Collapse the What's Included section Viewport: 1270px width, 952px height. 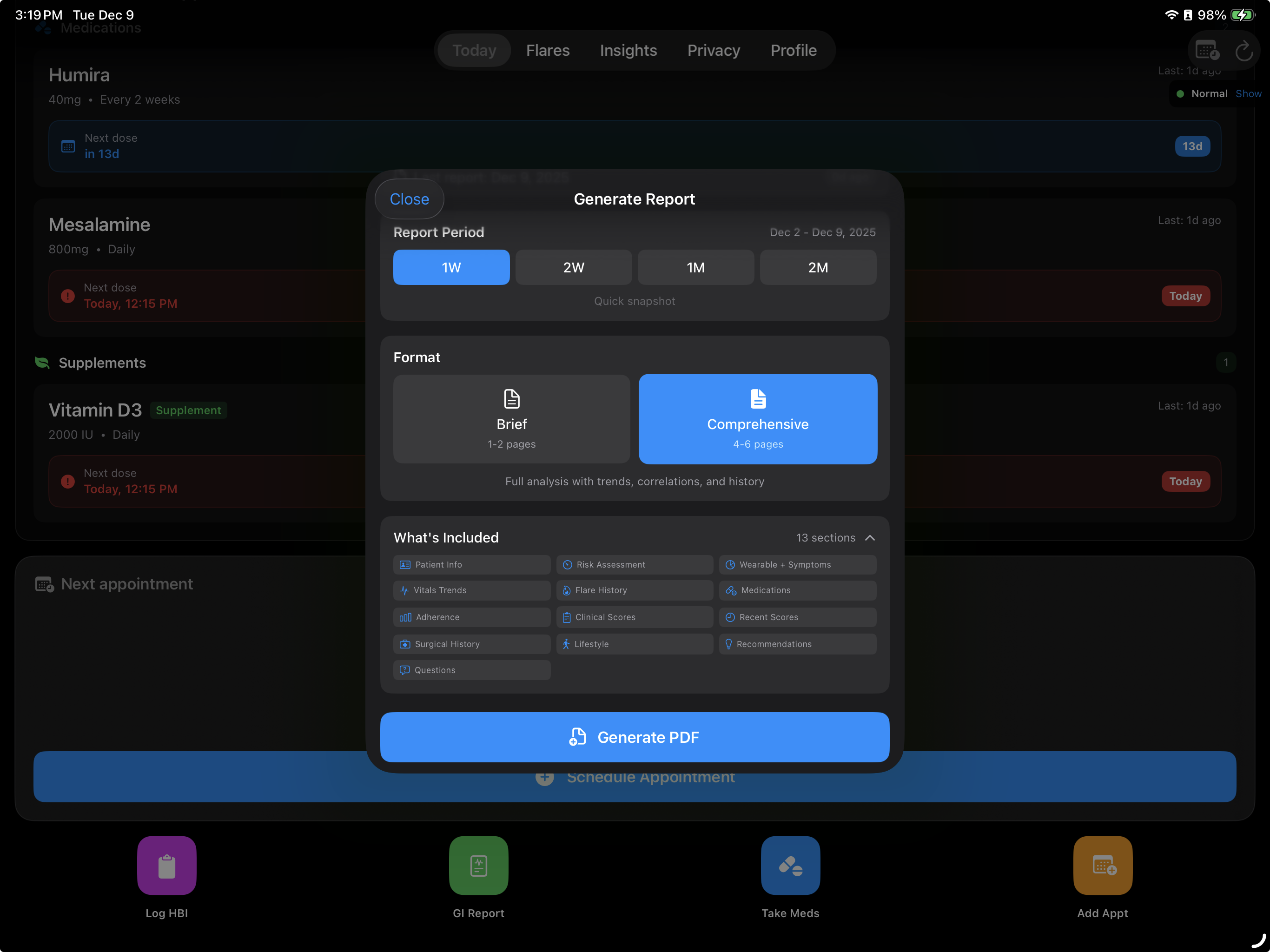coord(870,537)
